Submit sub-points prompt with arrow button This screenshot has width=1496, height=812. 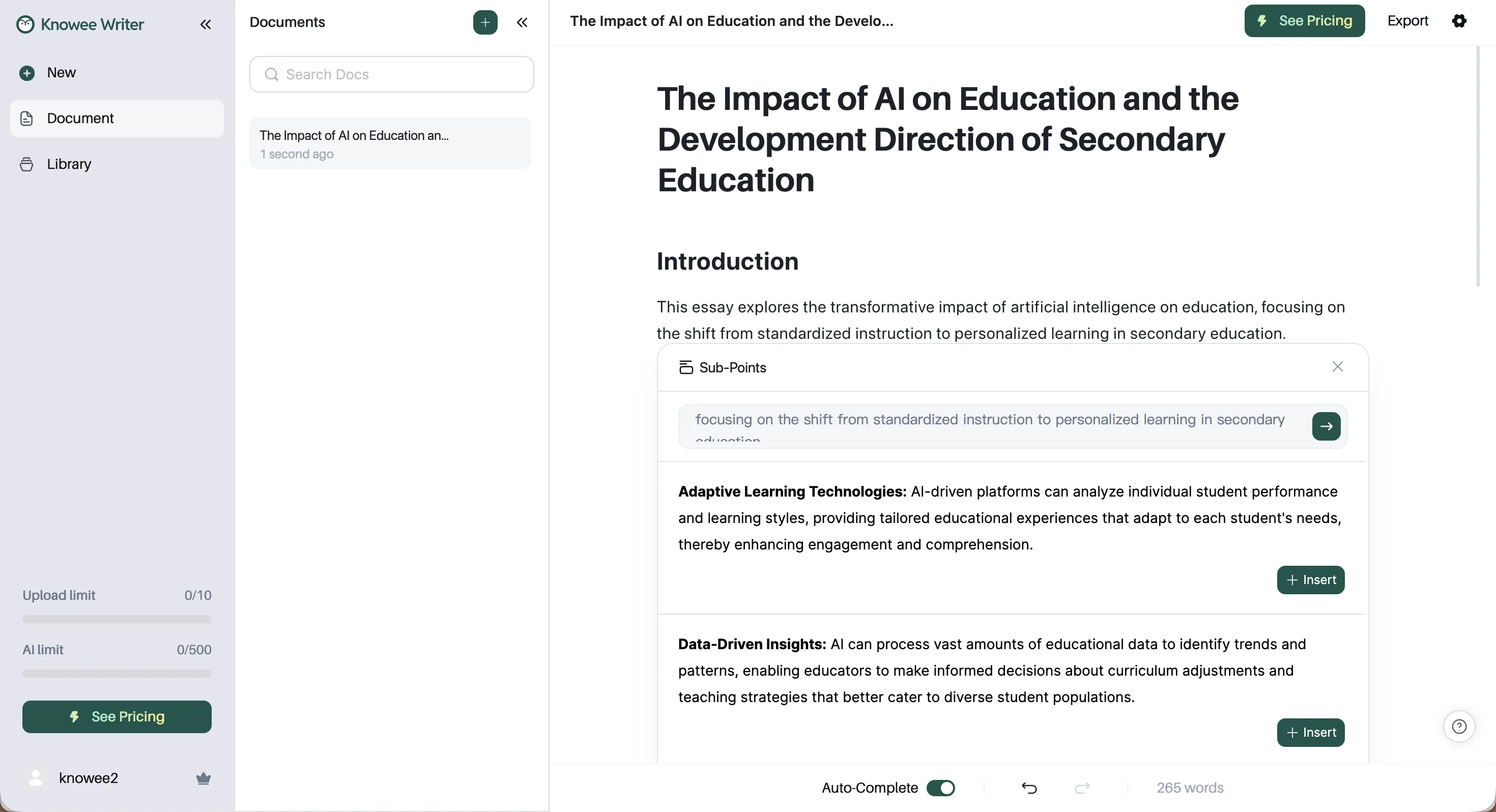(1326, 426)
